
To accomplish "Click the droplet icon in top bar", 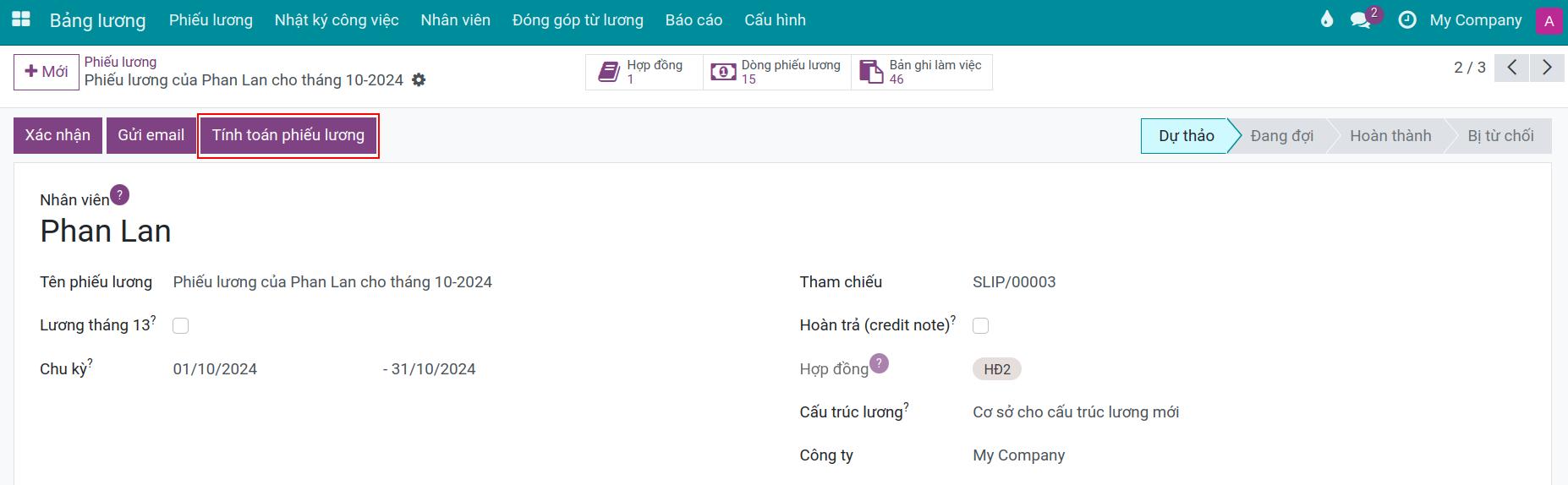I will point(1326,19).
